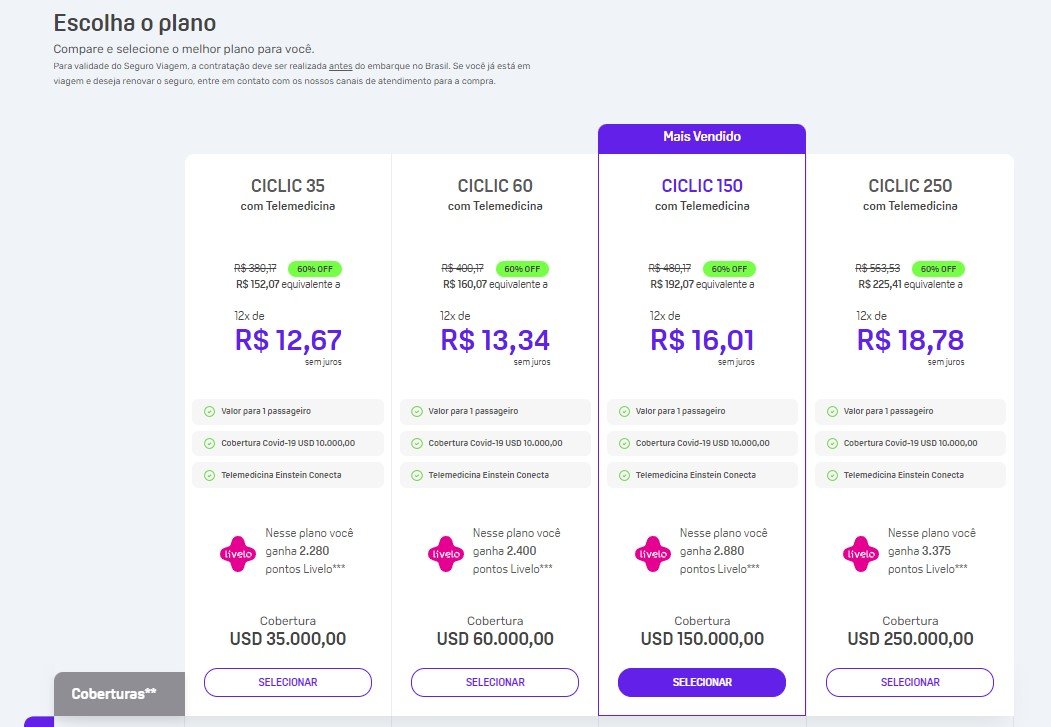1051x727 pixels.
Task: Click the Mais Vendido banner
Action: [702, 138]
